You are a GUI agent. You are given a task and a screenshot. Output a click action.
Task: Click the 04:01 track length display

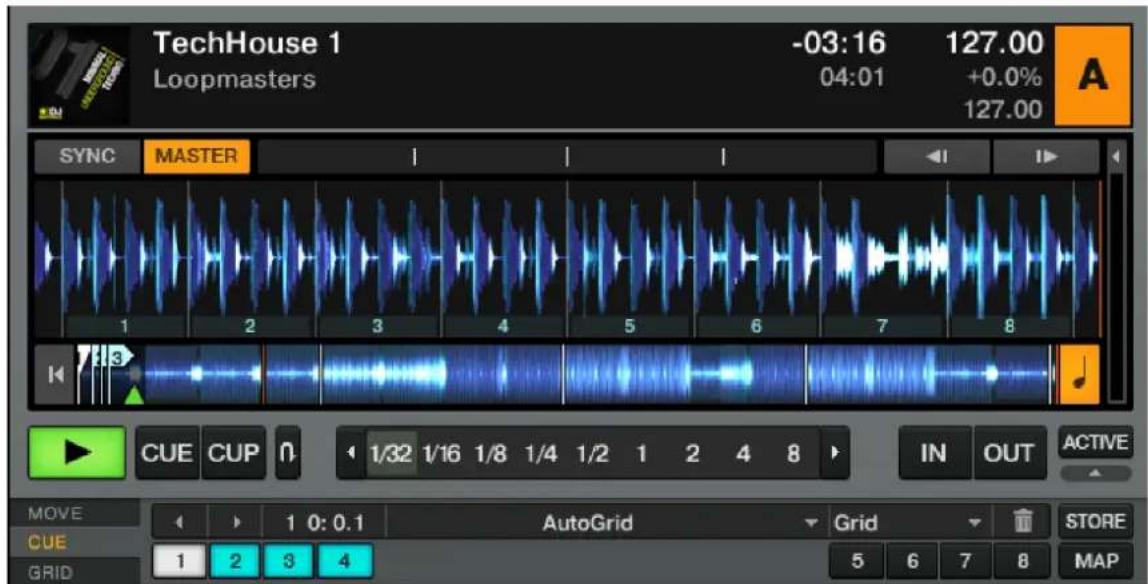point(852,77)
